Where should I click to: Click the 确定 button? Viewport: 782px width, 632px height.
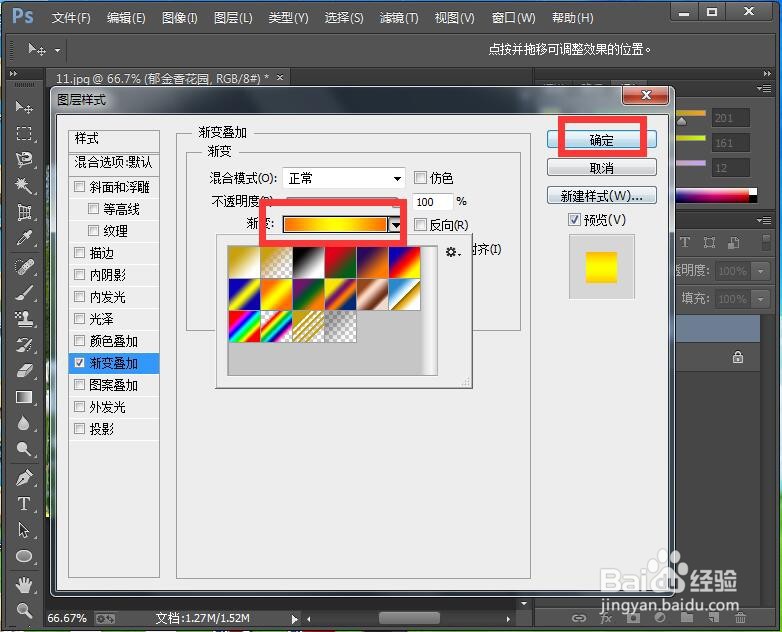click(601, 140)
